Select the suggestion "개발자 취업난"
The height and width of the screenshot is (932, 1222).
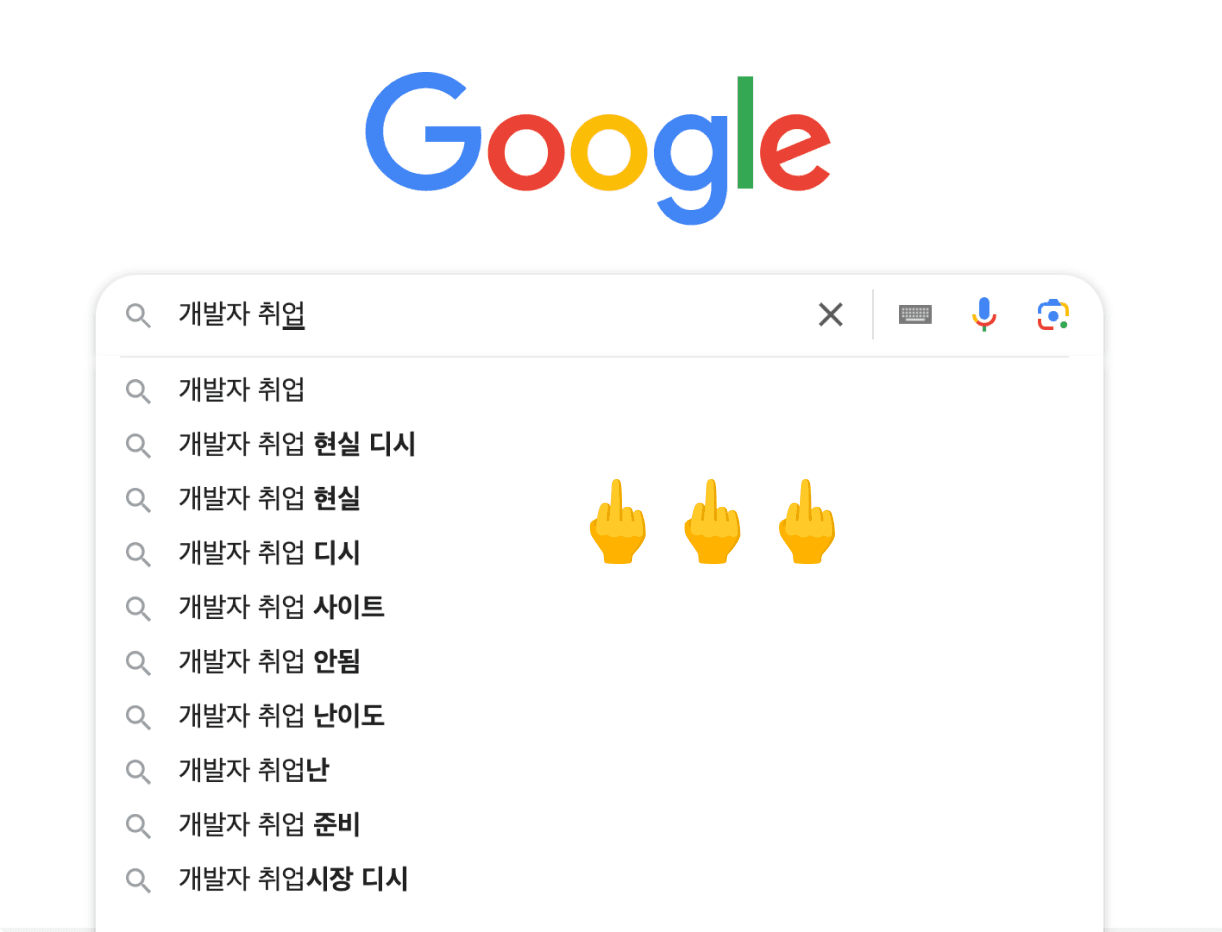254,770
